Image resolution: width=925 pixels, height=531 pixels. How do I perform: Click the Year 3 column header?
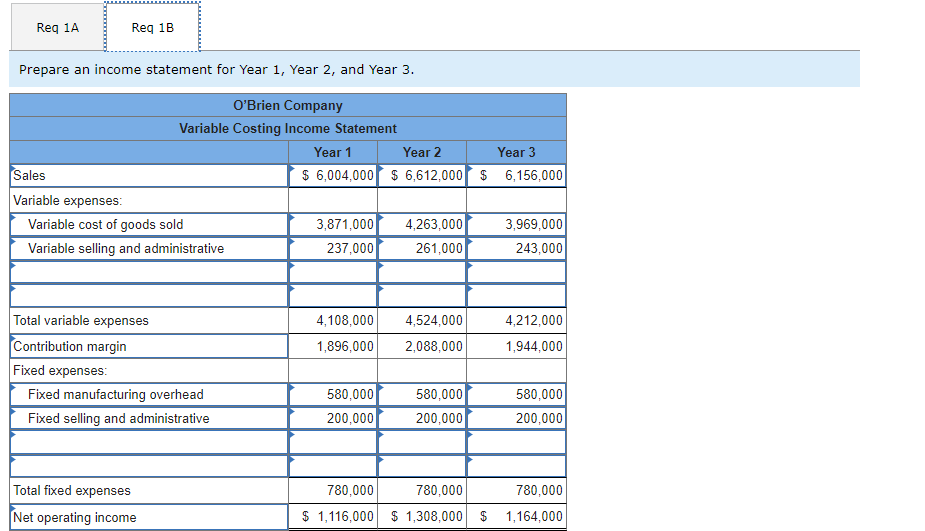coord(517,152)
